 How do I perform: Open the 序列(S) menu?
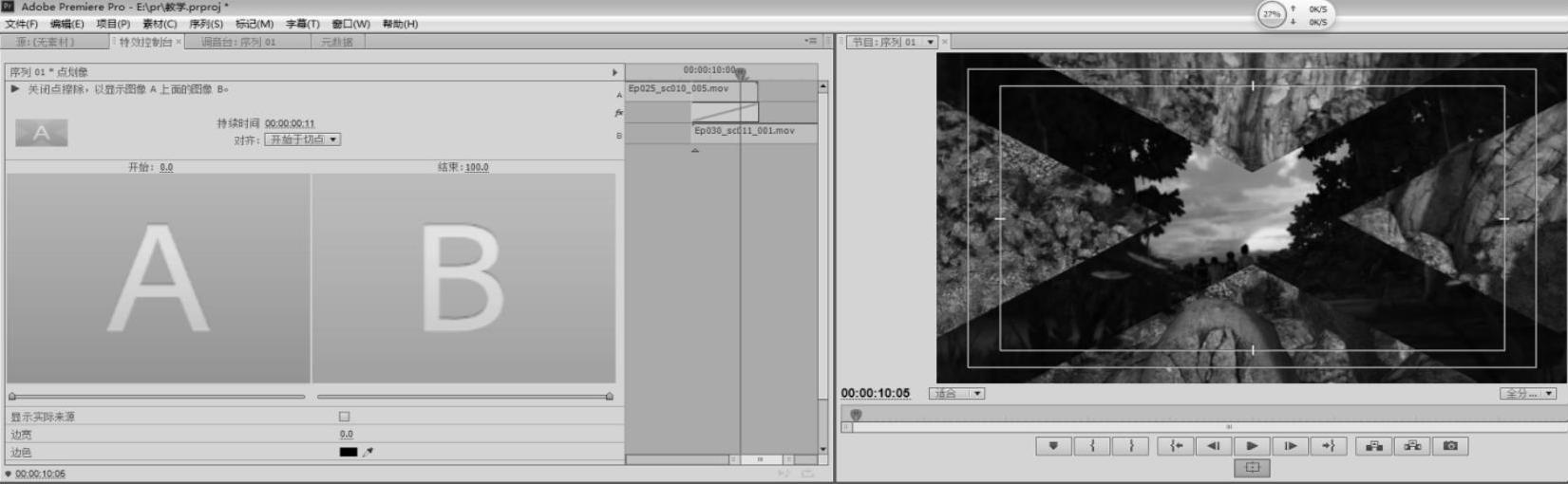point(206,24)
